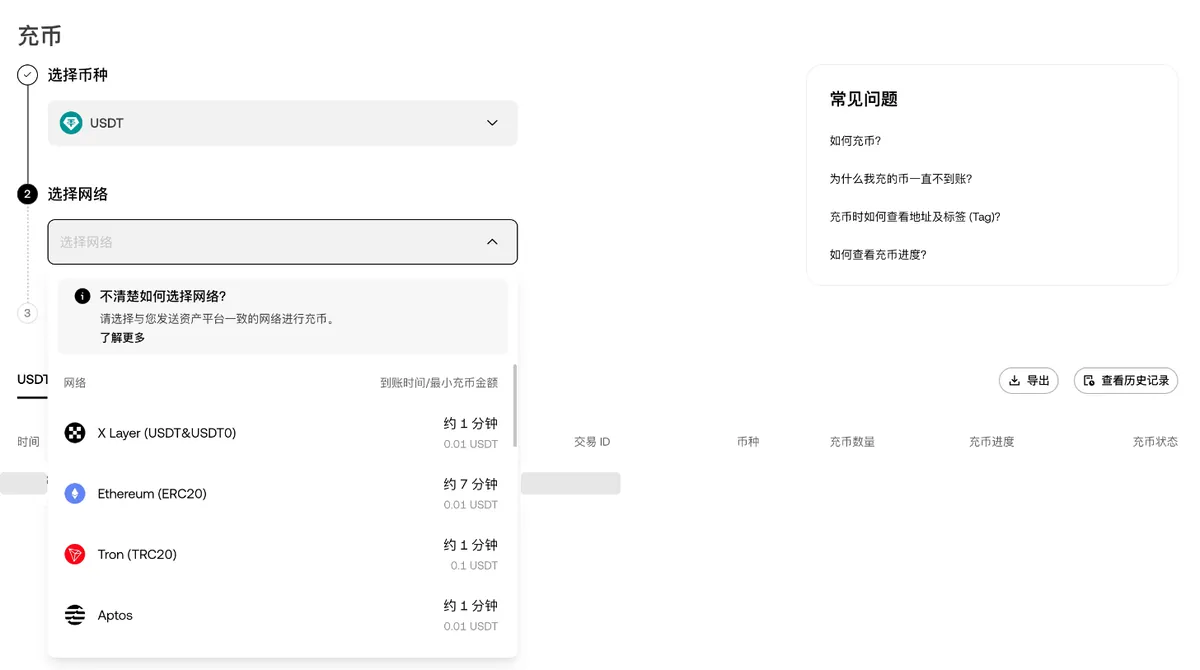Click the X Layer network logo
Screen dimensions: 1200x670
coord(75,433)
